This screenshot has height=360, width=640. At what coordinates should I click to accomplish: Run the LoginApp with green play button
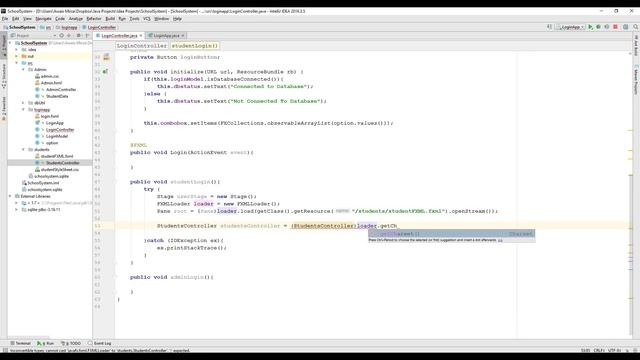pos(590,27)
